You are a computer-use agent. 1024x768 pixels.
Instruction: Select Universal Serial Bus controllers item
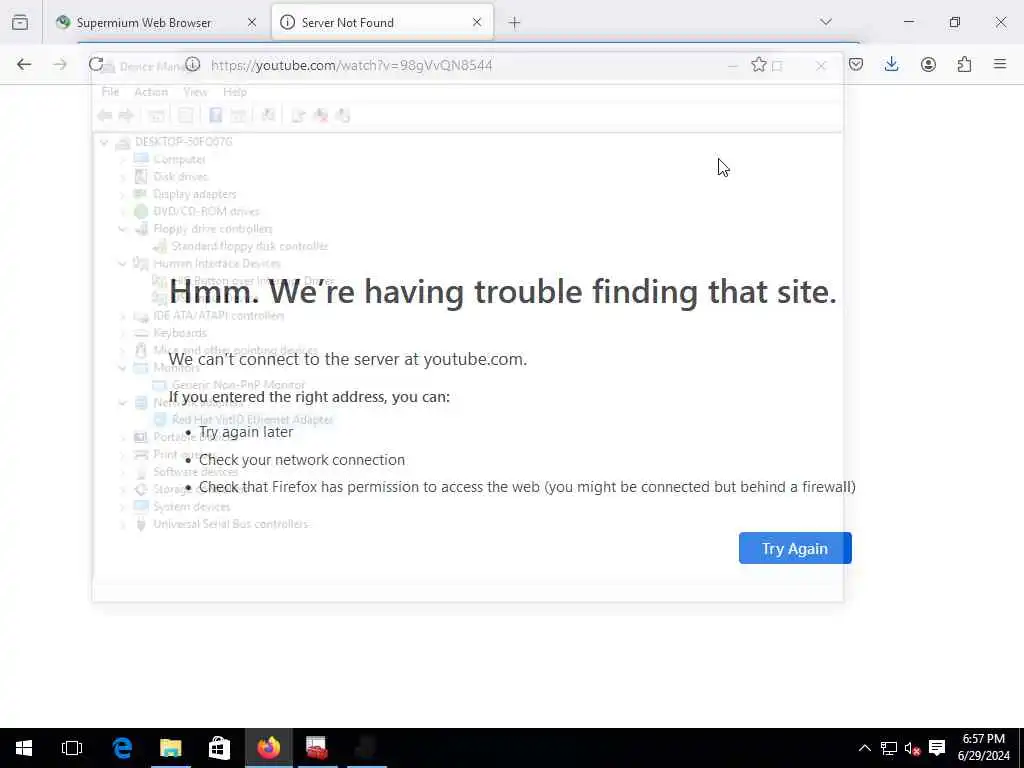231,524
